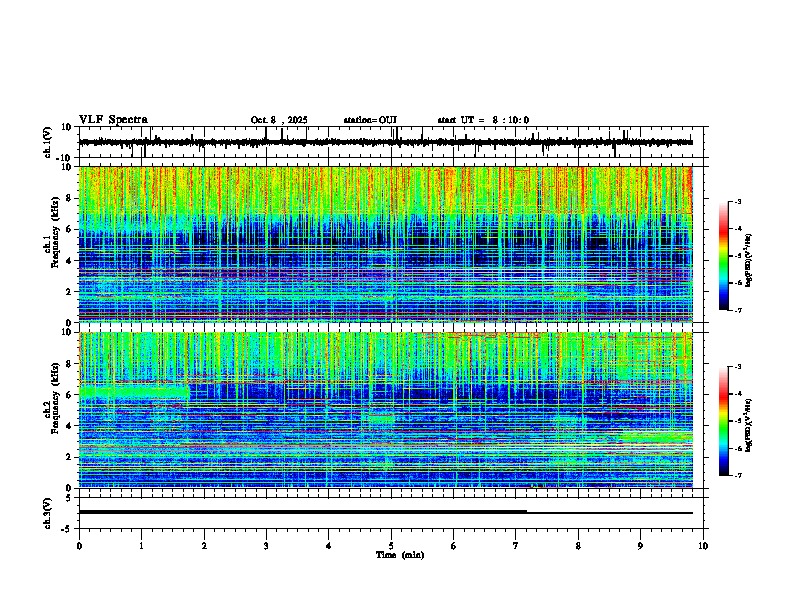Image resolution: width=792 pixels, height=612 pixels.
Task: Click the "6" tick on ch.2 frequency axis
Action: click(69, 395)
